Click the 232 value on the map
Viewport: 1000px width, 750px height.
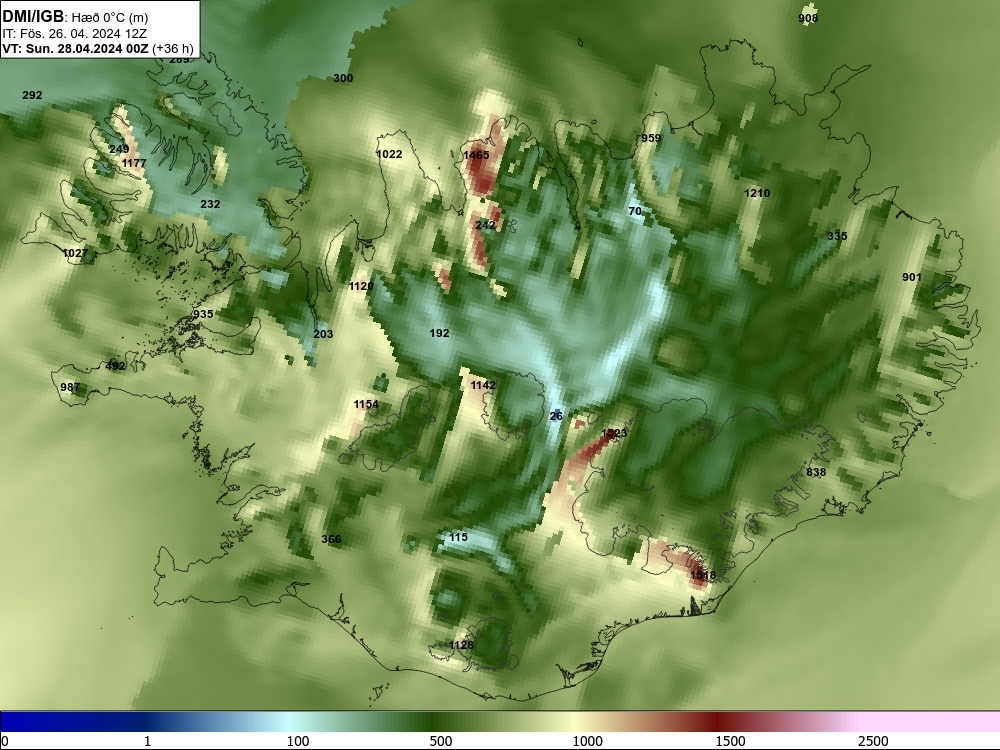(x=210, y=204)
